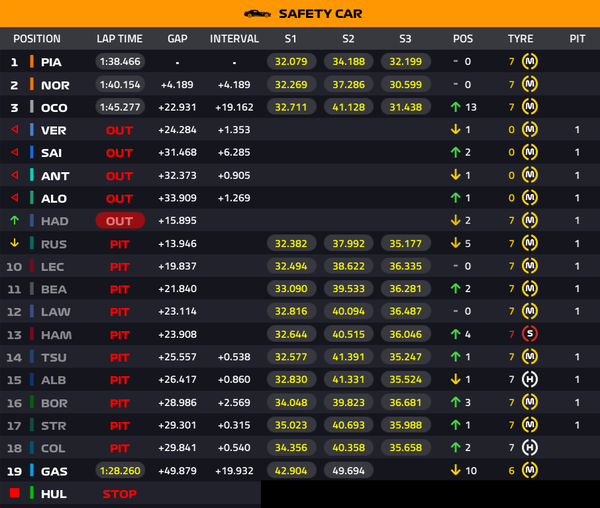This screenshot has height=508, width=600.
Task: Click the yellow down arrow for VER position
Action: (x=455, y=129)
